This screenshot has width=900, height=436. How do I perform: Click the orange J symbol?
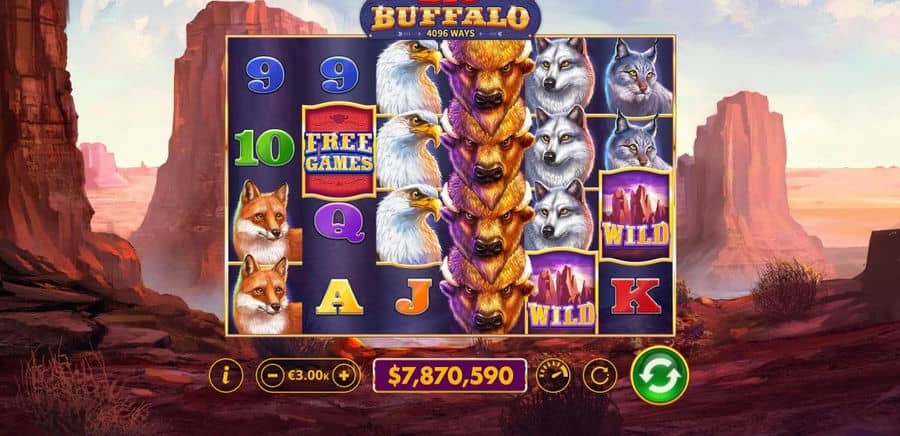pos(413,296)
